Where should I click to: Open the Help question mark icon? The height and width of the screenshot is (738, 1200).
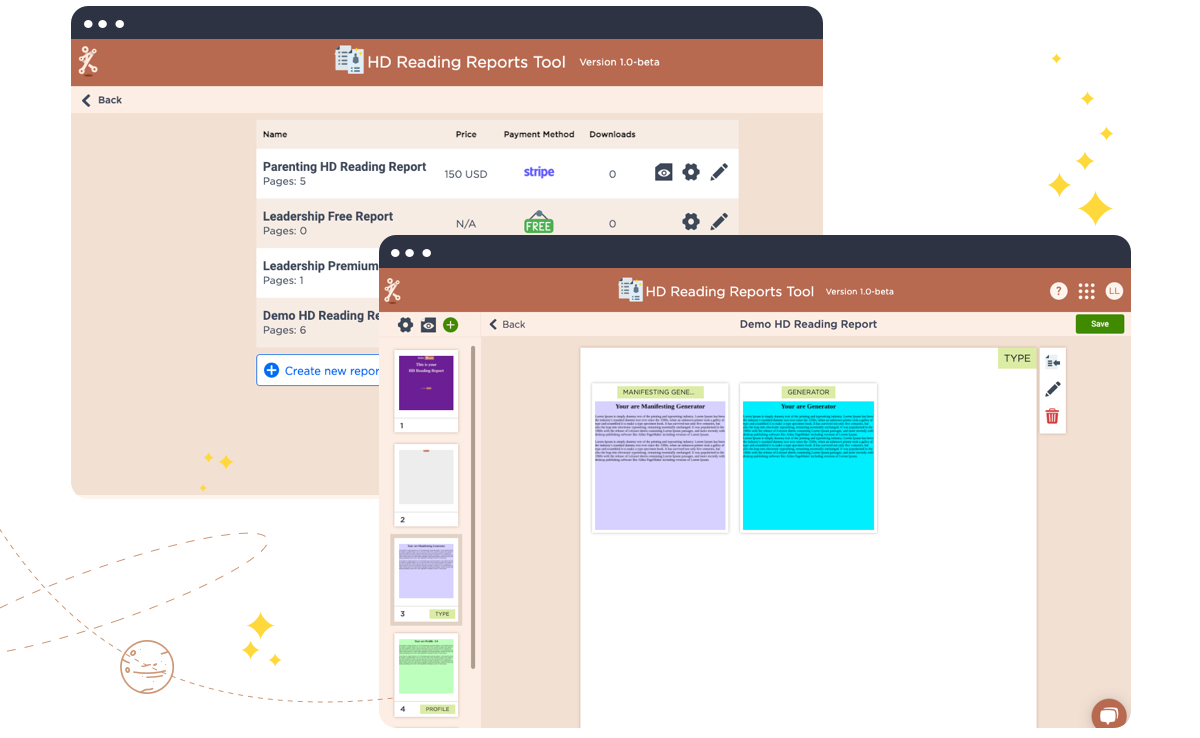coord(1059,291)
